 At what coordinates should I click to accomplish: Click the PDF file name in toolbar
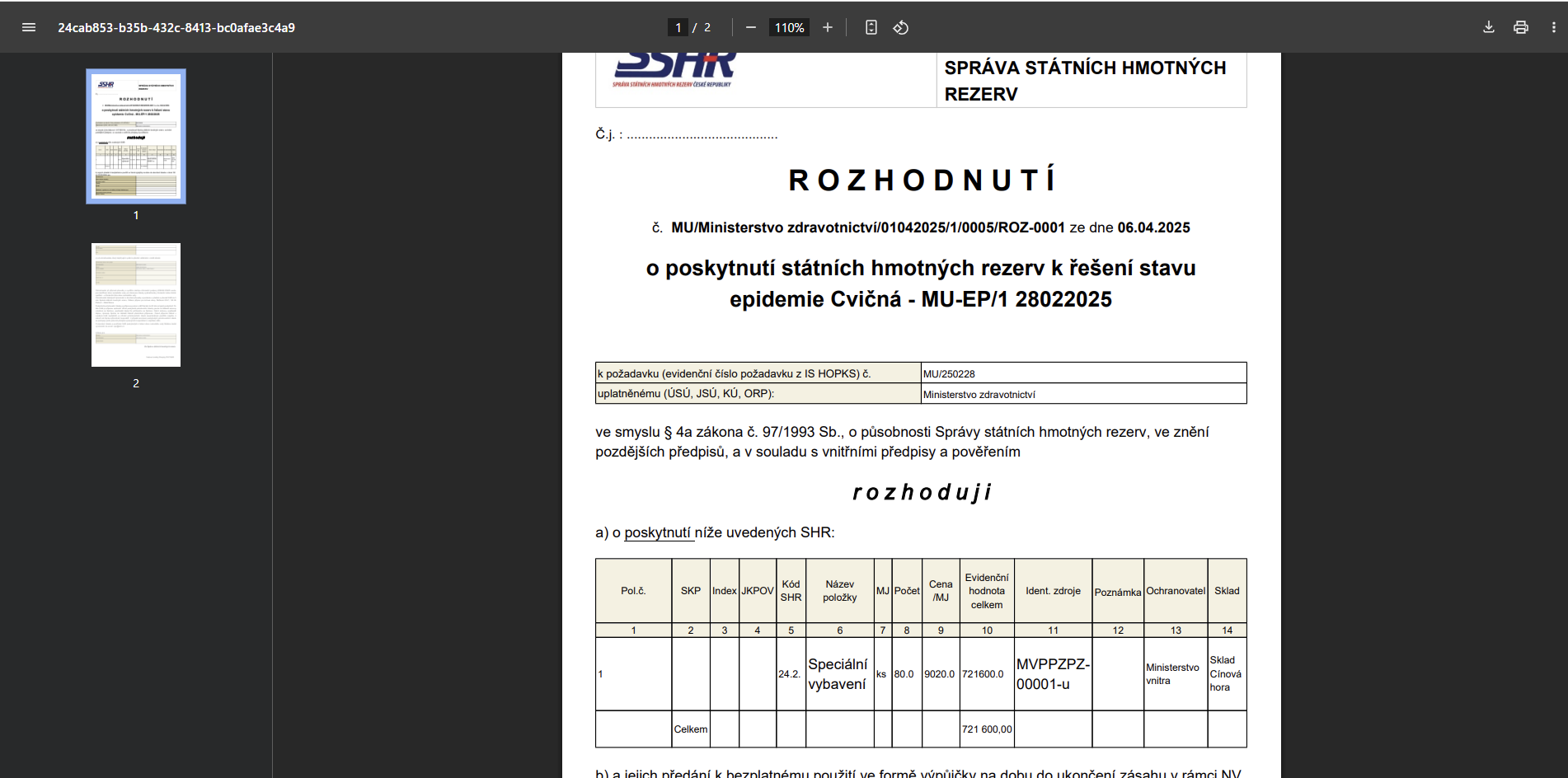176,27
